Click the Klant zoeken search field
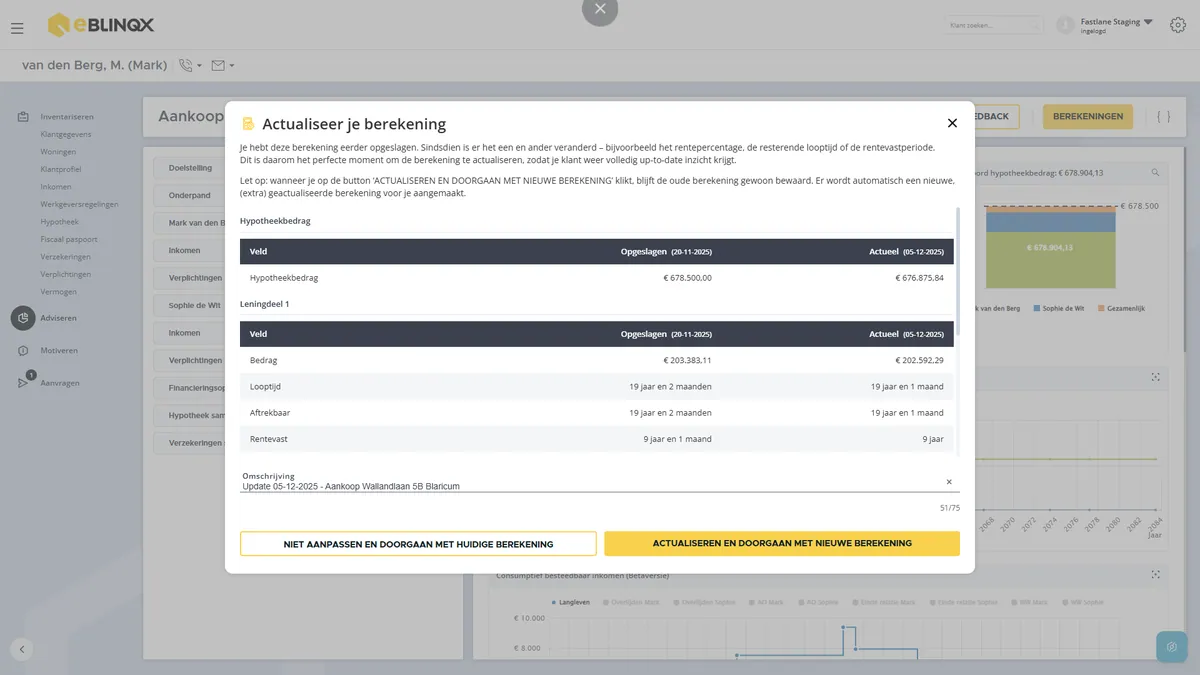The height and width of the screenshot is (675, 1200). tap(994, 25)
